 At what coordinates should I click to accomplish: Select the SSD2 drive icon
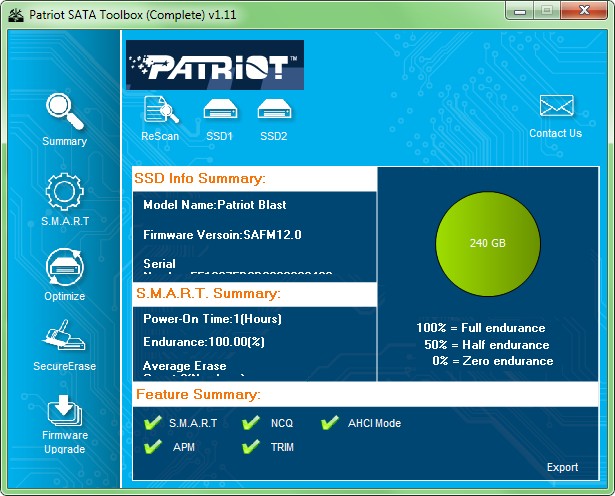click(x=274, y=109)
